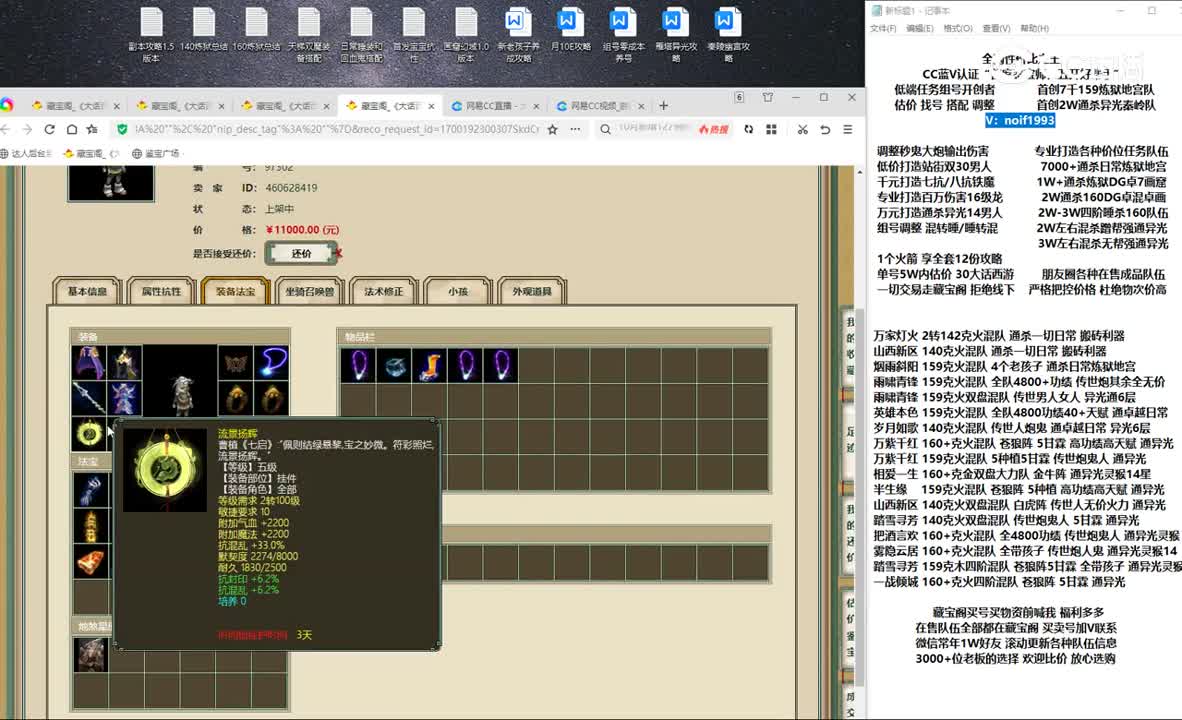Click the 热搜 hot search button
Viewport: 1182px width, 720px height.
[x=713, y=130]
